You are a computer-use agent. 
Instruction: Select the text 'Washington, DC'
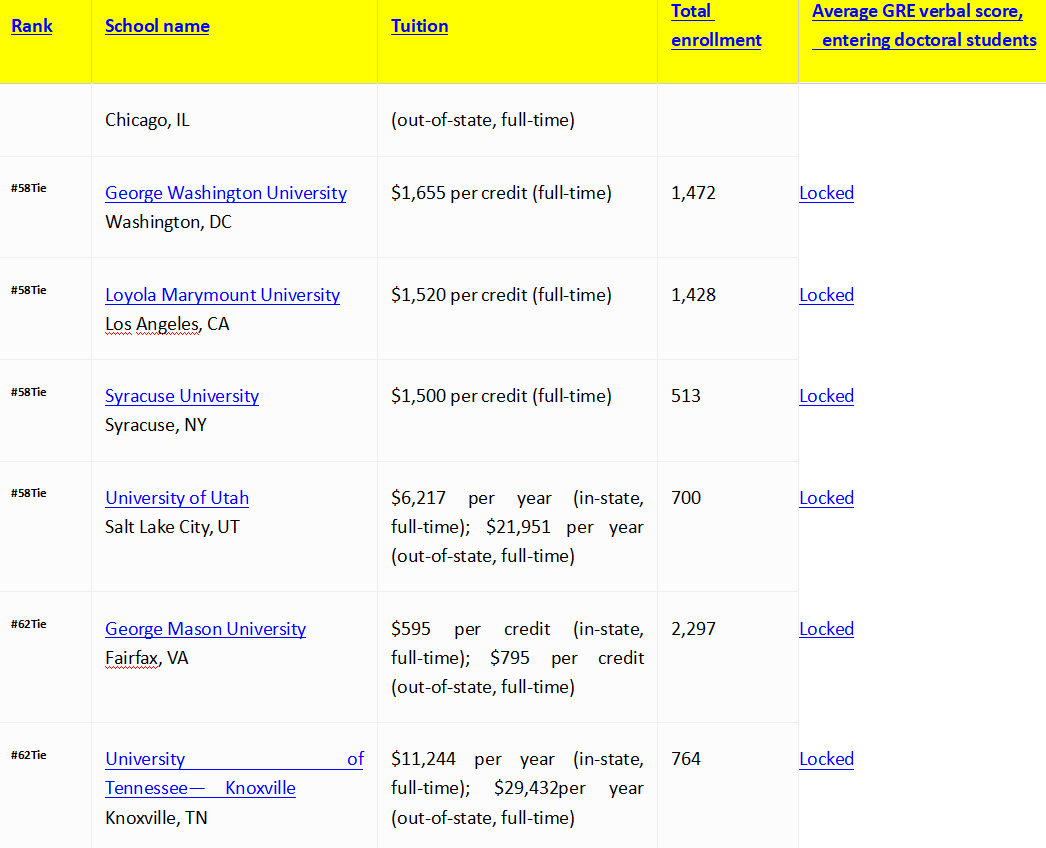coord(168,222)
